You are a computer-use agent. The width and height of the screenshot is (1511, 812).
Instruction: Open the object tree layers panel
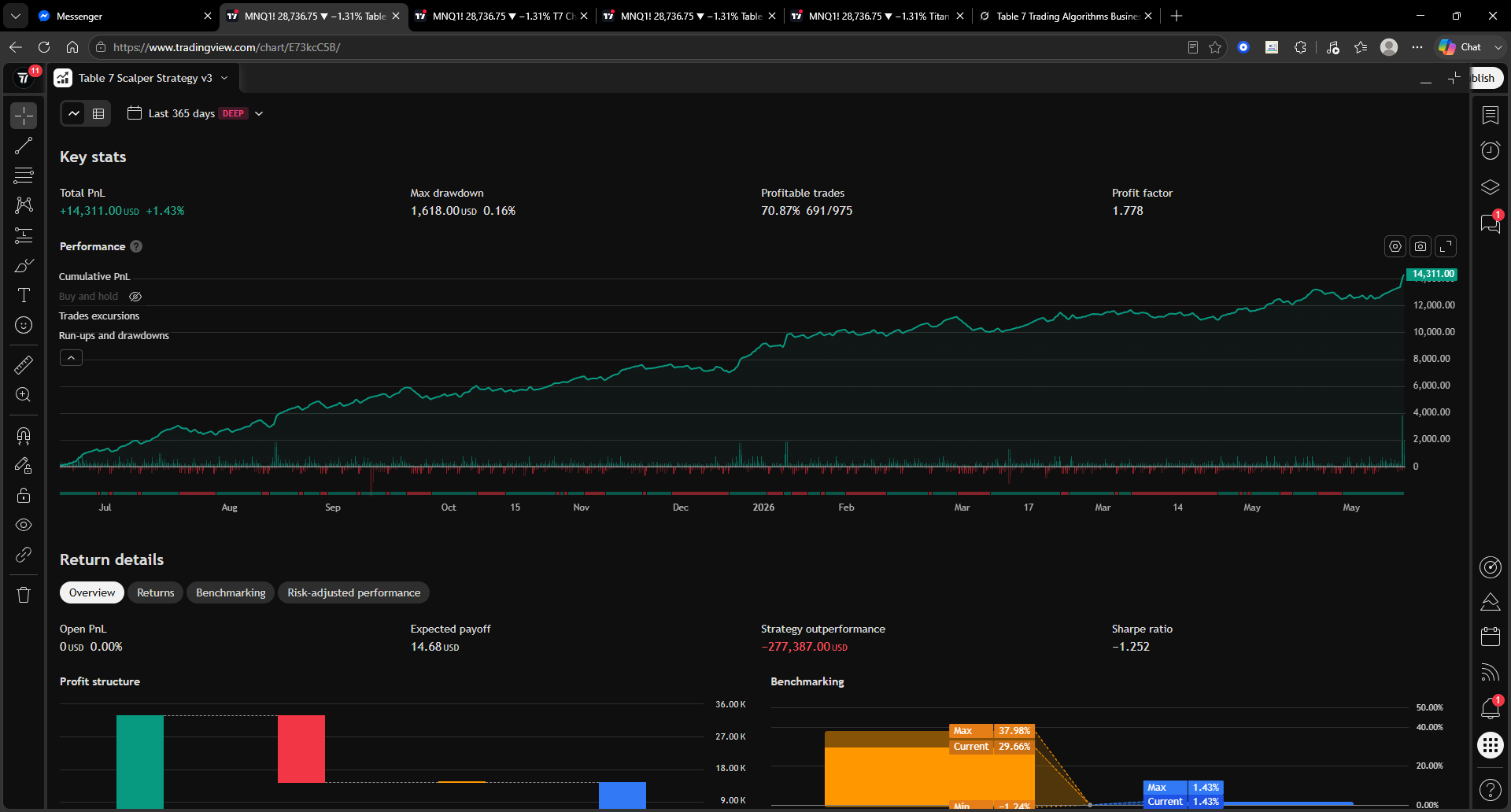(x=1491, y=187)
